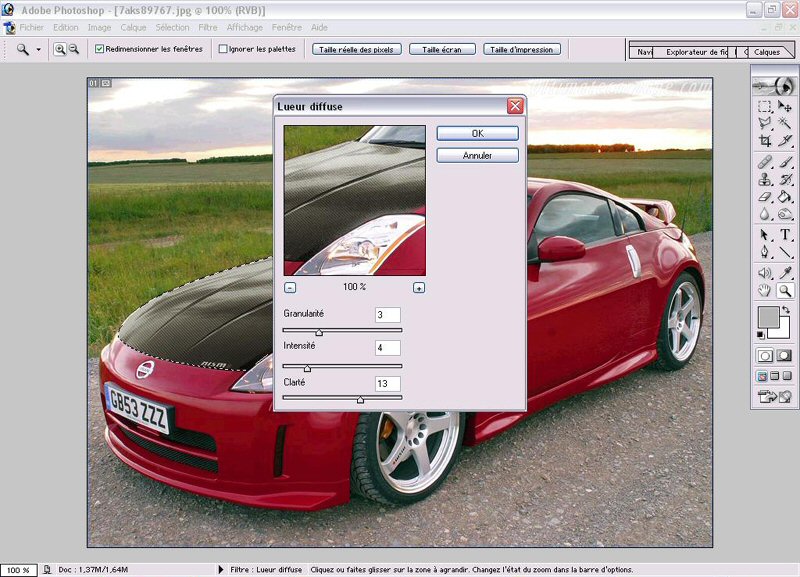This screenshot has height=577, width=800.
Task: Zoom out the filter preview with minus button
Action: pyautogui.click(x=290, y=288)
